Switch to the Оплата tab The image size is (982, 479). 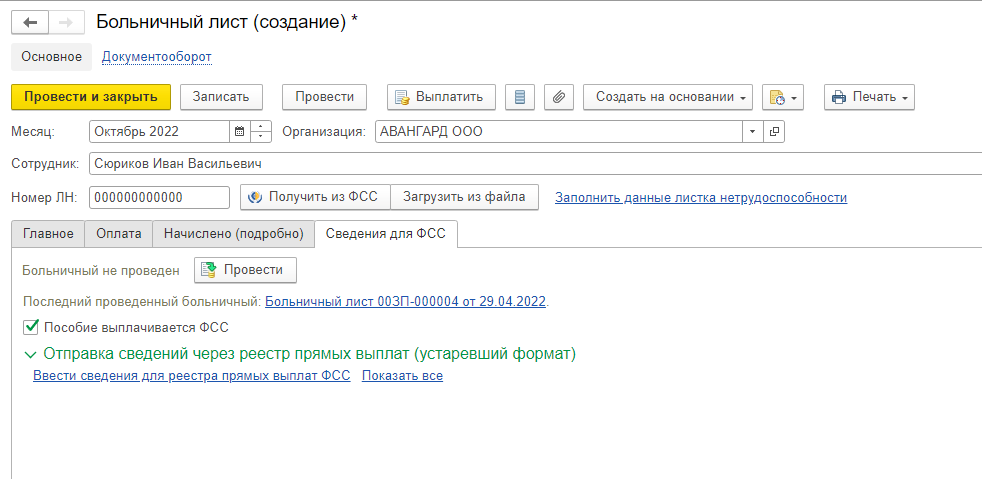(118, 234)
